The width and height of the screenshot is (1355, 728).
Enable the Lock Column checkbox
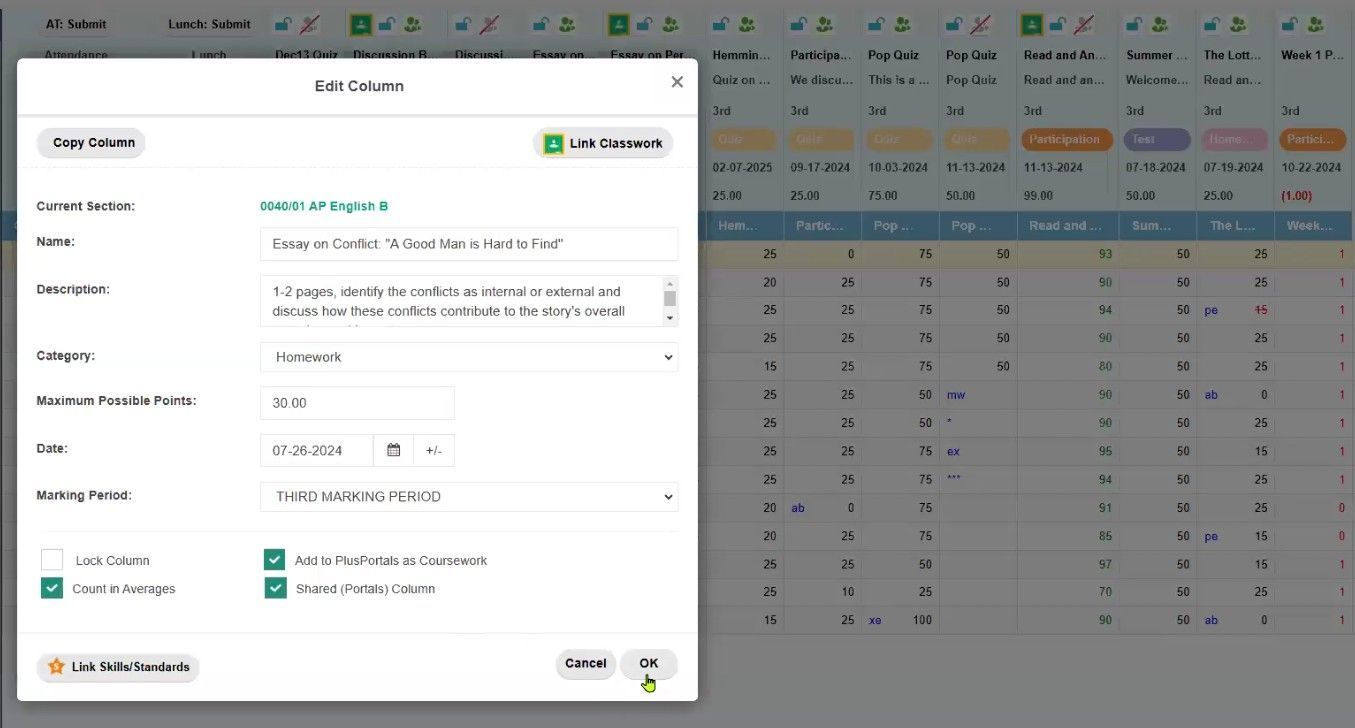(x=51, y=560)
